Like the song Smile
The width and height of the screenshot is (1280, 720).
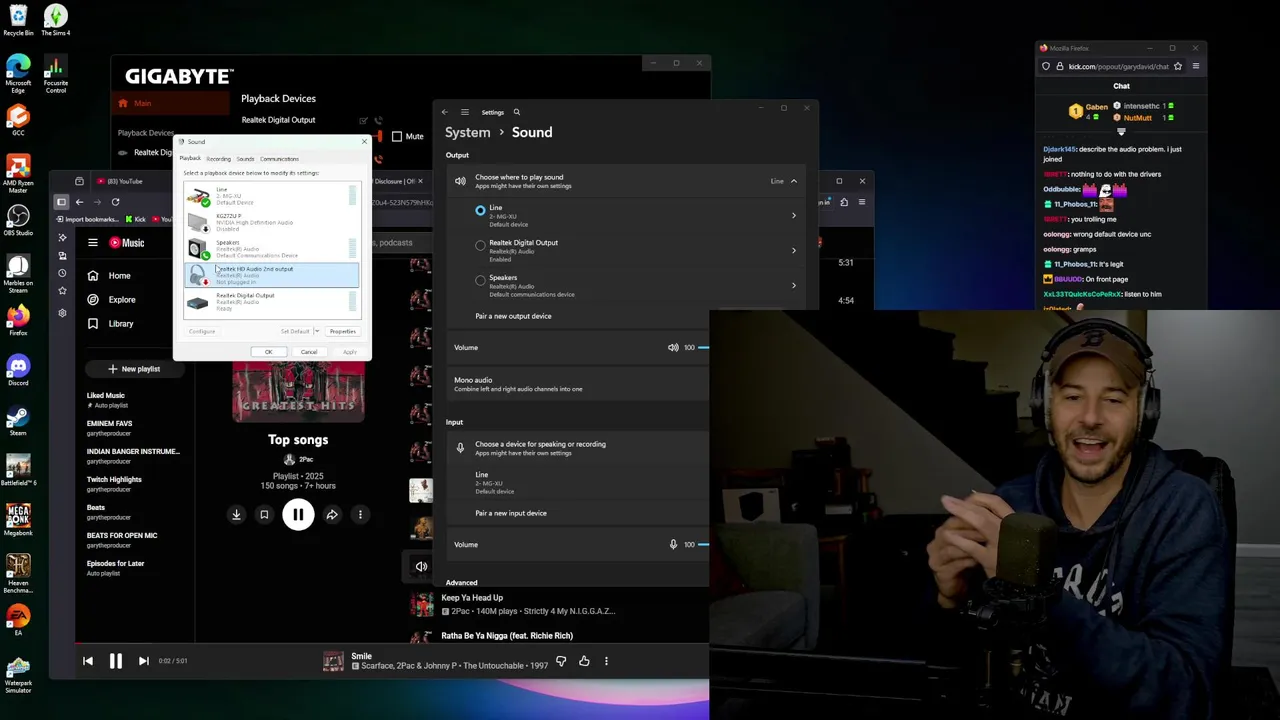pyautogui.click(x=584, y=661)
